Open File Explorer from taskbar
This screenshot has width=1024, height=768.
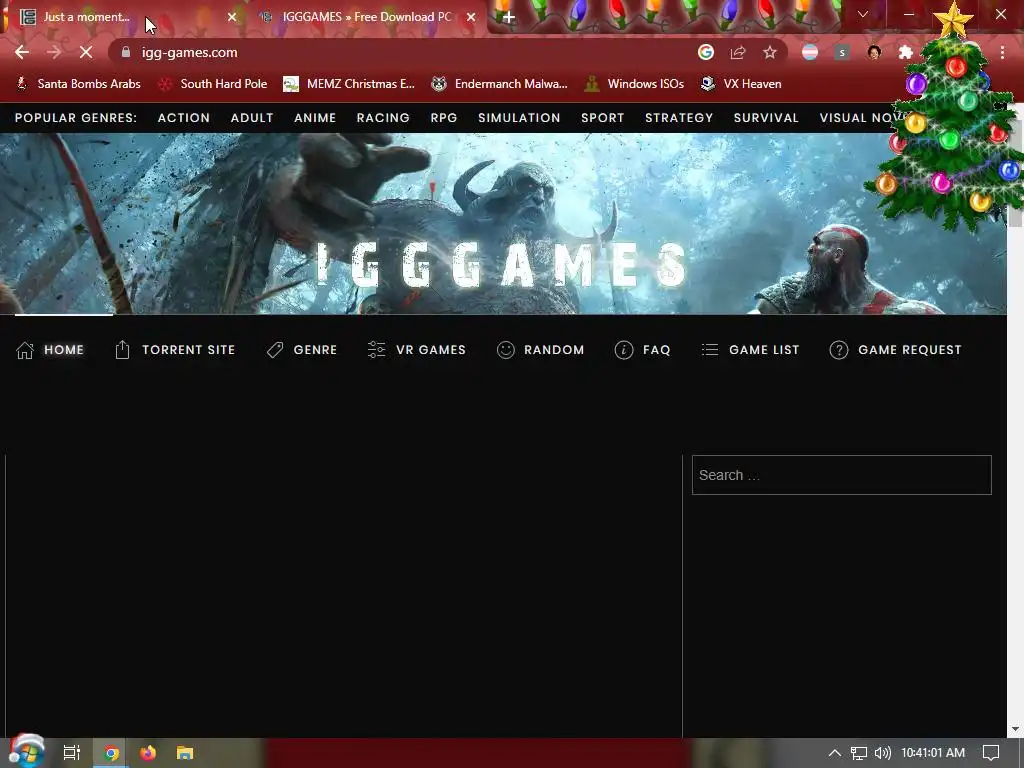tap(185, 753)
